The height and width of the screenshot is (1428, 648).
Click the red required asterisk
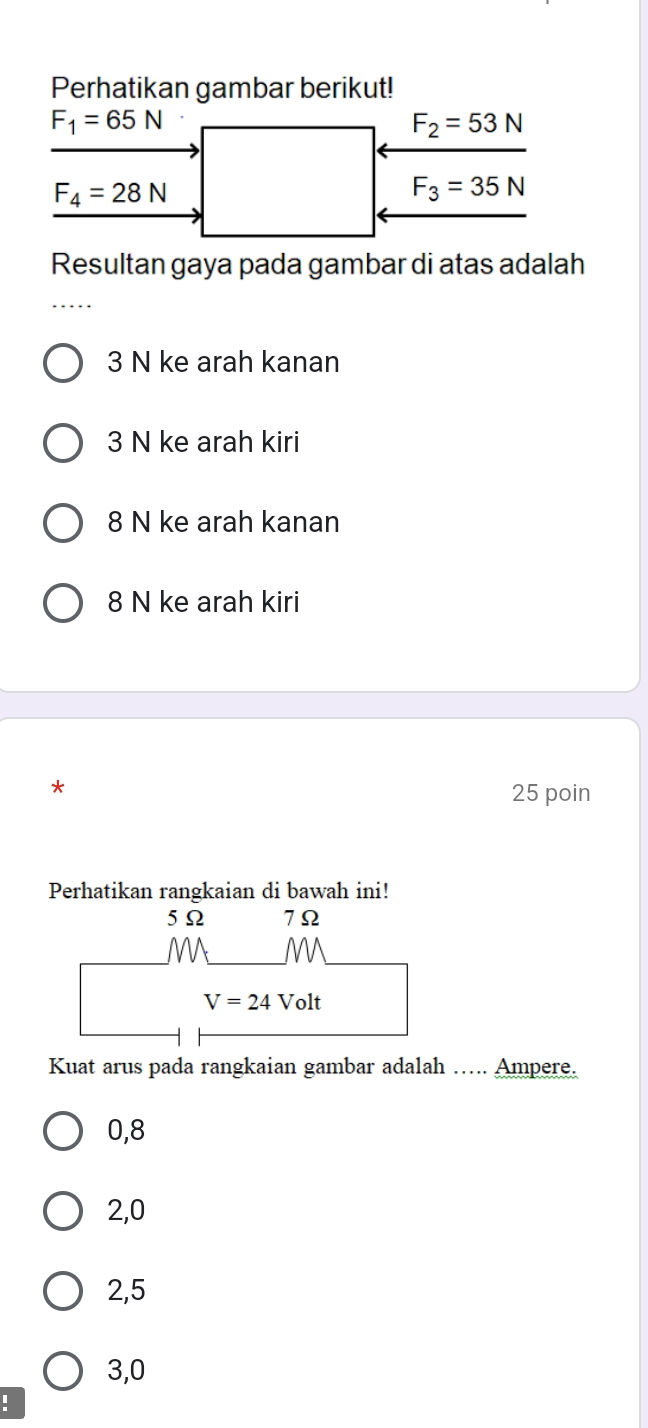[x=57, y=791]
